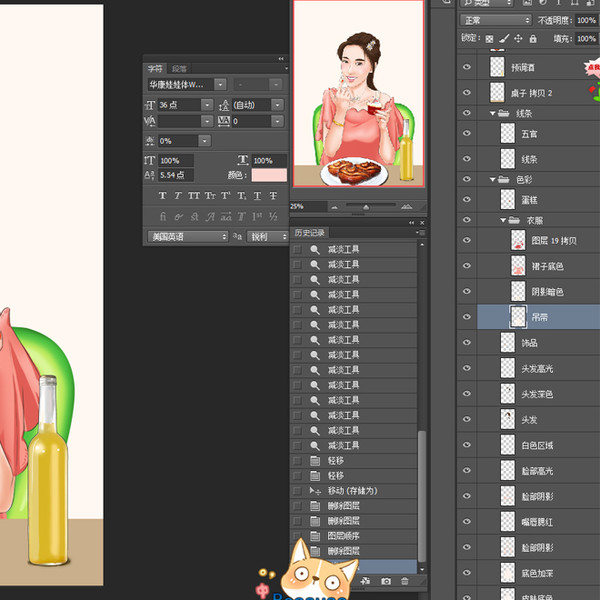This screenshot has height=600, width=600.
Task: Toggle strikethrough text style
Action: tap(273, 196)
